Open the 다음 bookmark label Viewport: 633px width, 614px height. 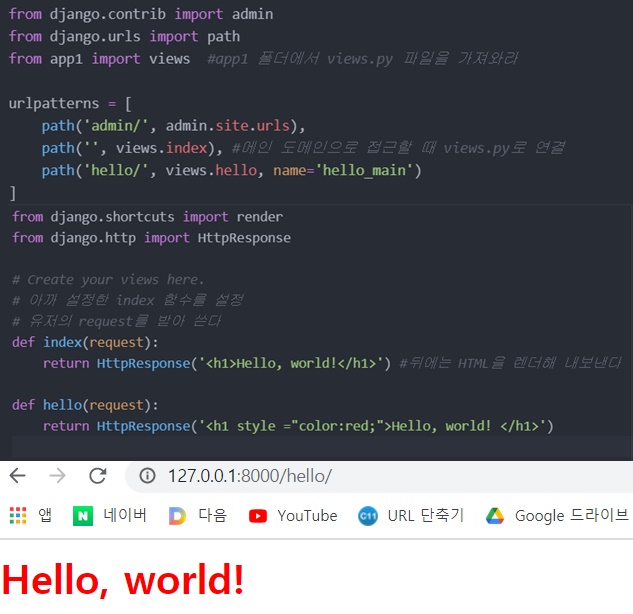coord(213,516)
